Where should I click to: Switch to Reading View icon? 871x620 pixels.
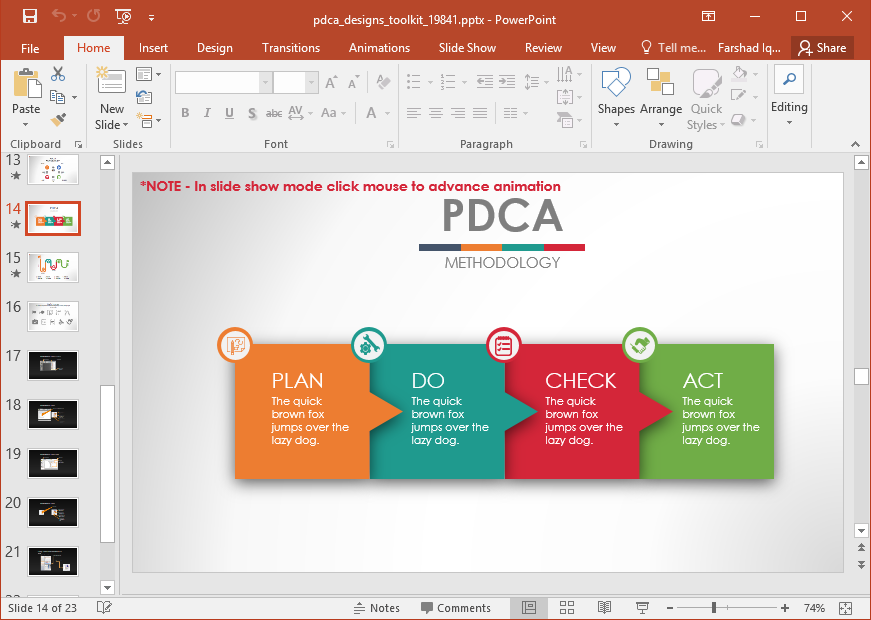[604, 608]
